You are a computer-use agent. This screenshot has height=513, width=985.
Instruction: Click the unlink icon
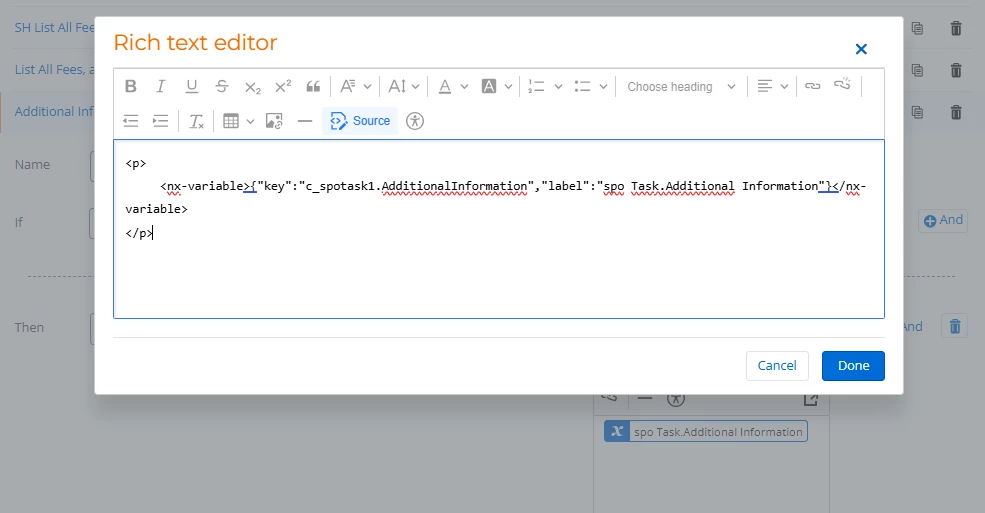[x=842, y=85]
